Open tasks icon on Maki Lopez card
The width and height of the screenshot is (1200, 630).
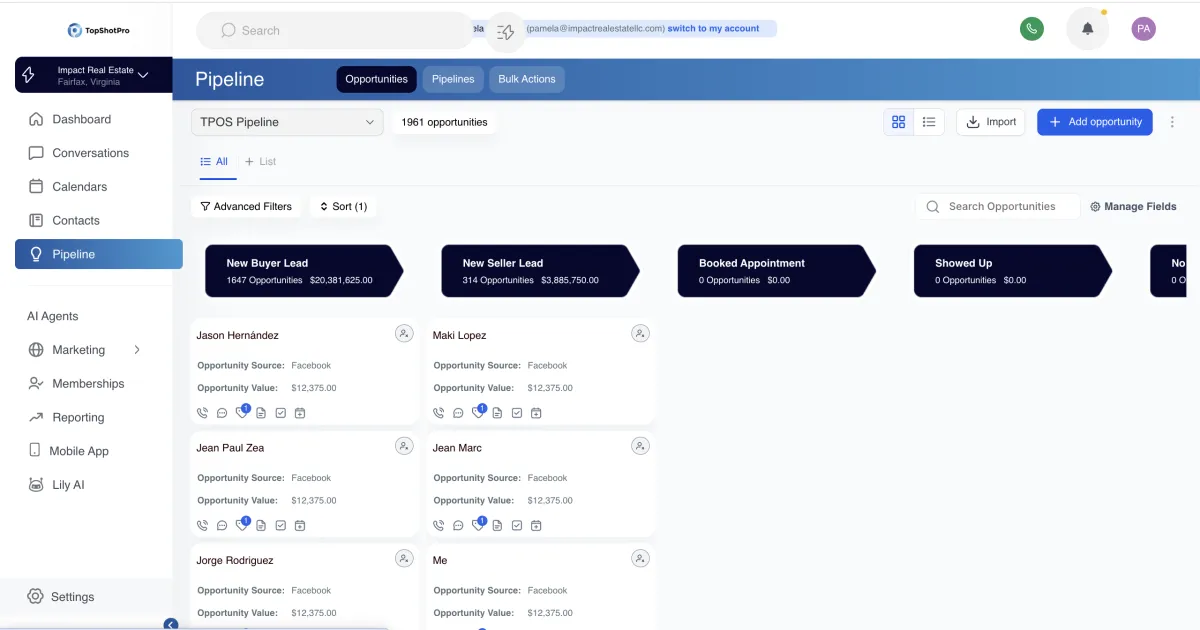click(517, 413)
